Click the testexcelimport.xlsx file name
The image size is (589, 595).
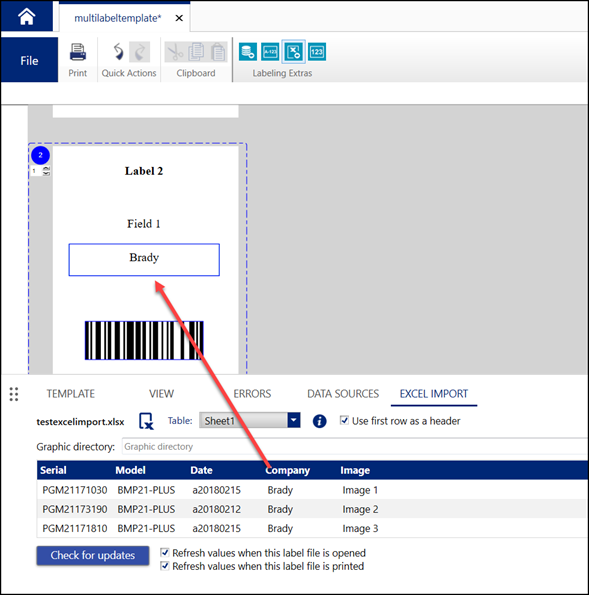[x=80, y=422]
